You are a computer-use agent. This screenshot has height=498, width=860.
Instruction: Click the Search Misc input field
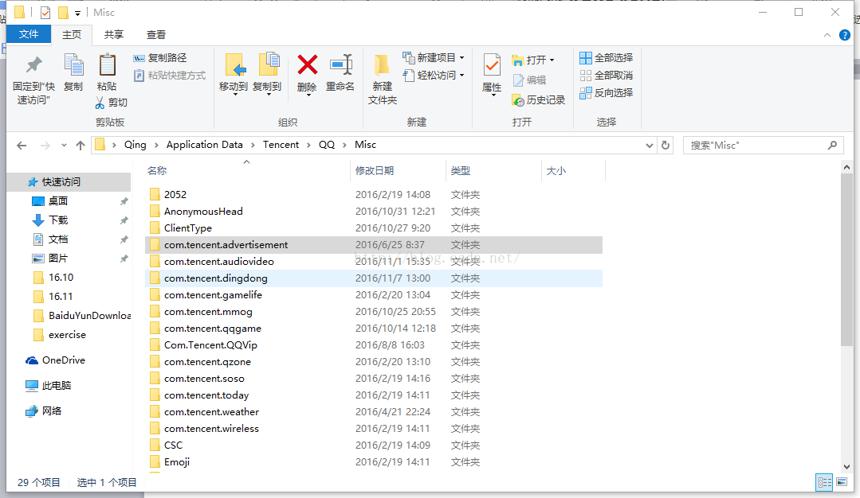tap(757, 145)
